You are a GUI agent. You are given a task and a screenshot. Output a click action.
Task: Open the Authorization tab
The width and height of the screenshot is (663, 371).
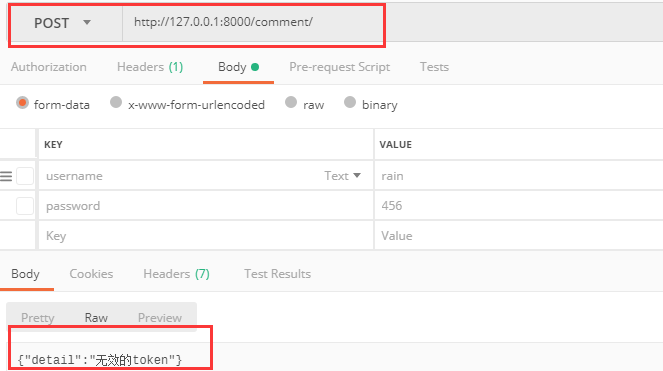pyautogui.click(x=49, y=67)
